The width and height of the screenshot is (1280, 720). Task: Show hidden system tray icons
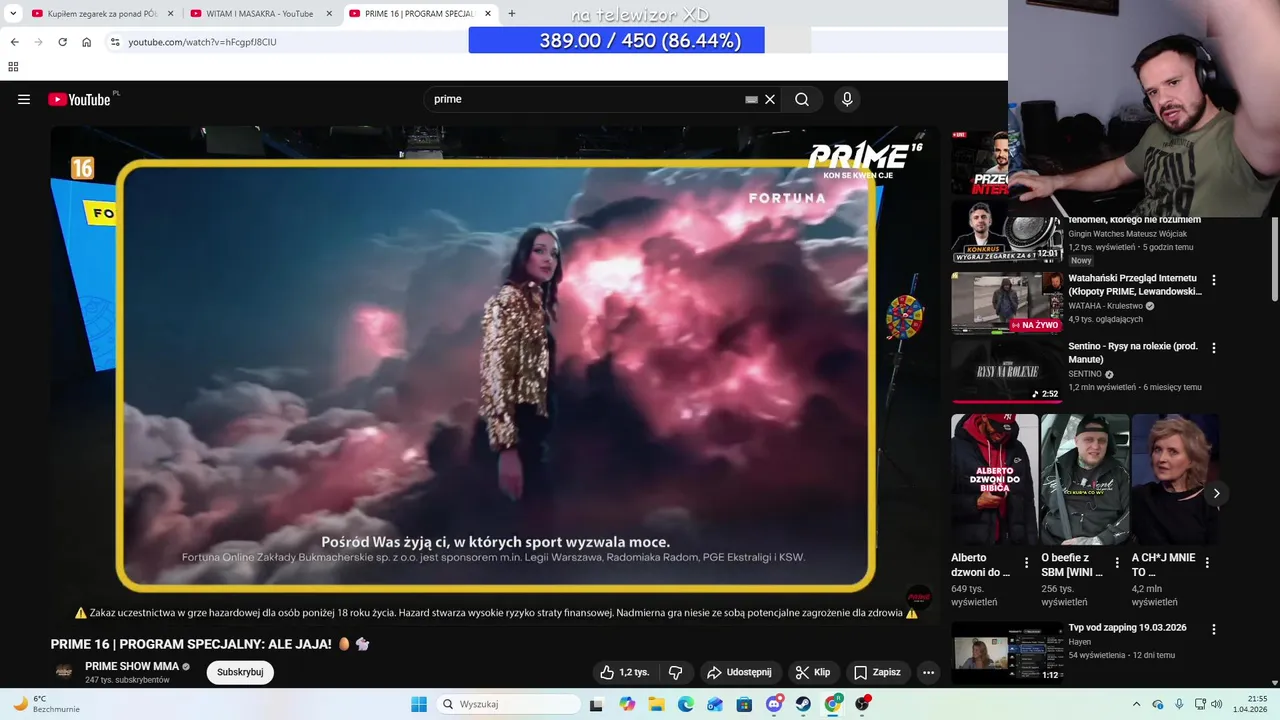1136,704
